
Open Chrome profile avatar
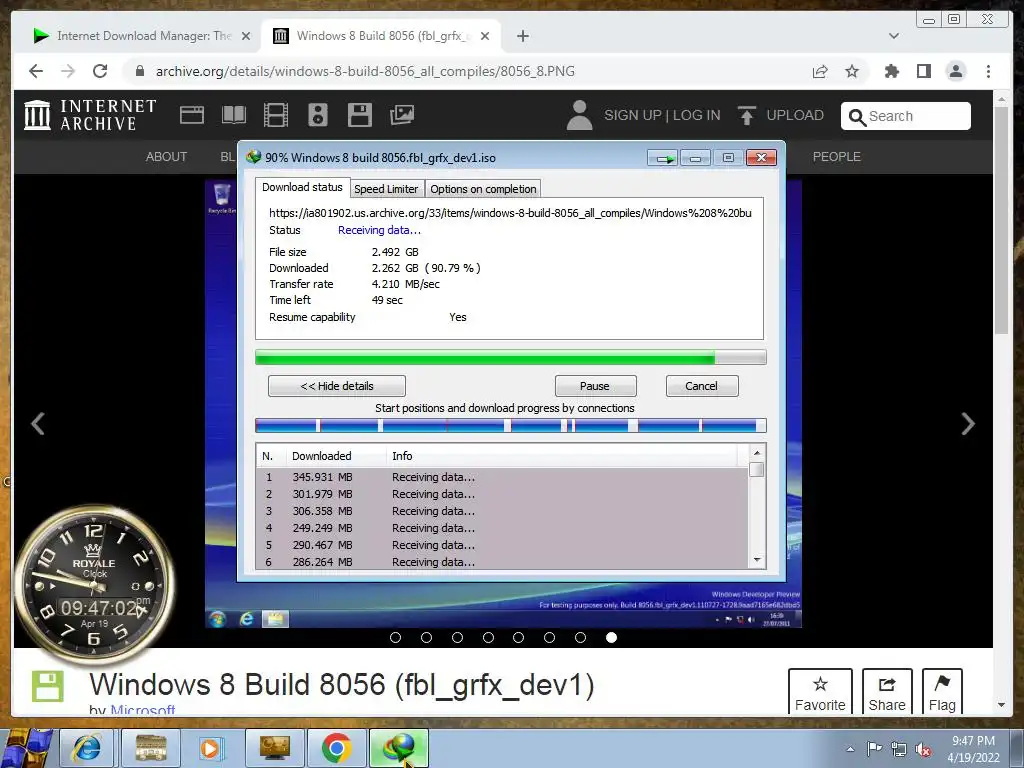[955, 71]
